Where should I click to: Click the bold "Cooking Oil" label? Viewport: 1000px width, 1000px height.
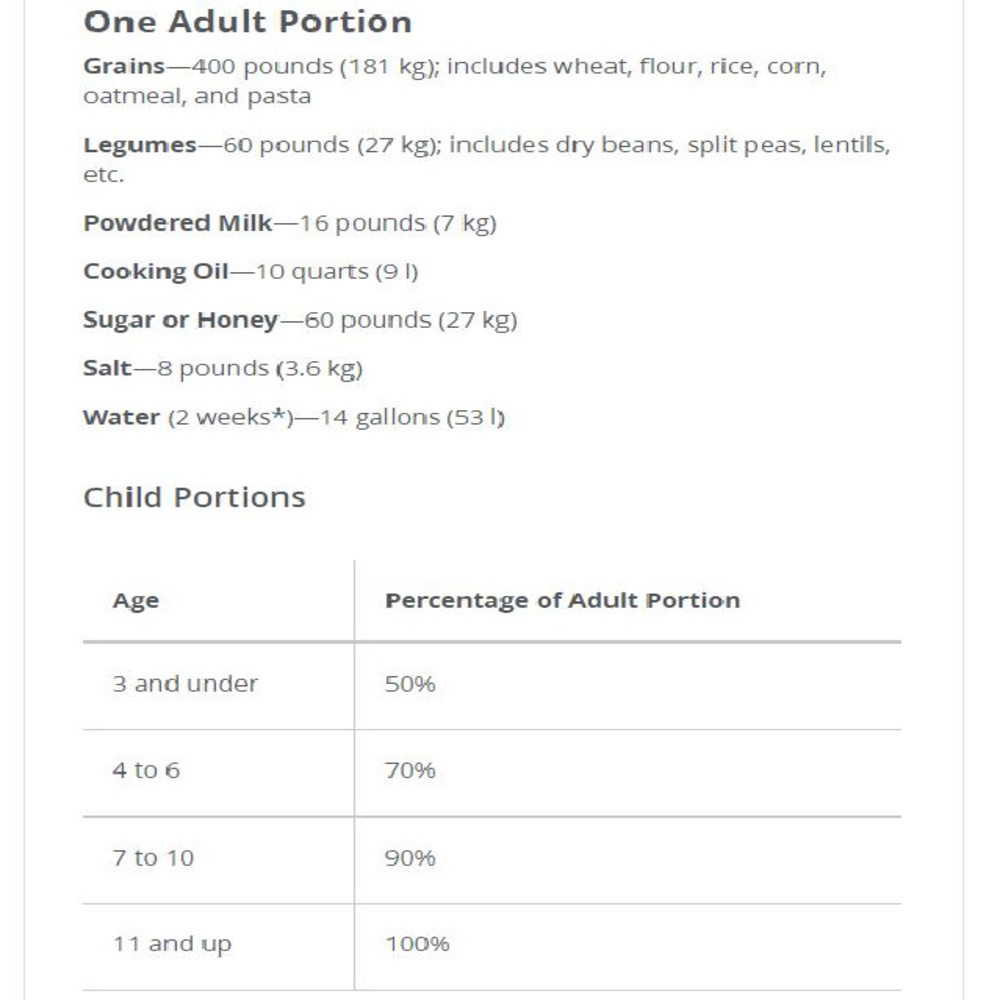click(x=155, y=272)
